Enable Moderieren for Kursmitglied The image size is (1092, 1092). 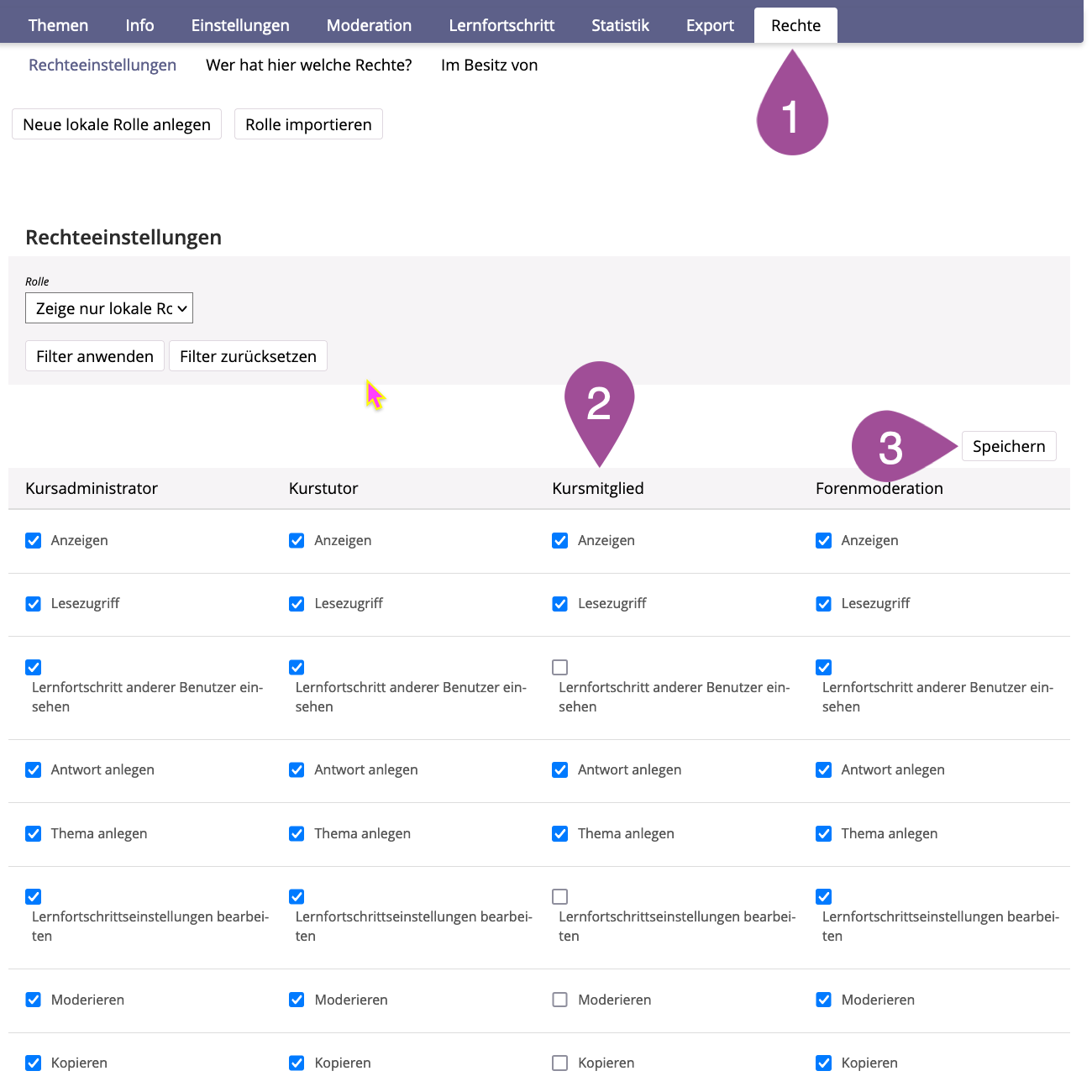(560, 1000)
